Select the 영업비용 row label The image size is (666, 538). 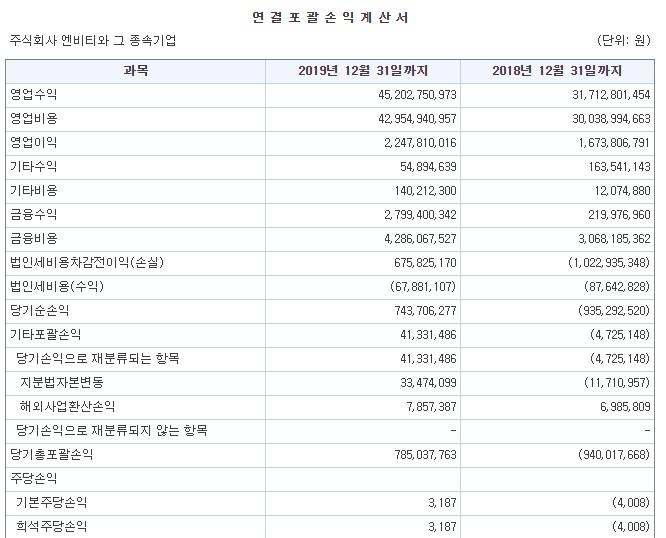tap(34, 118)
